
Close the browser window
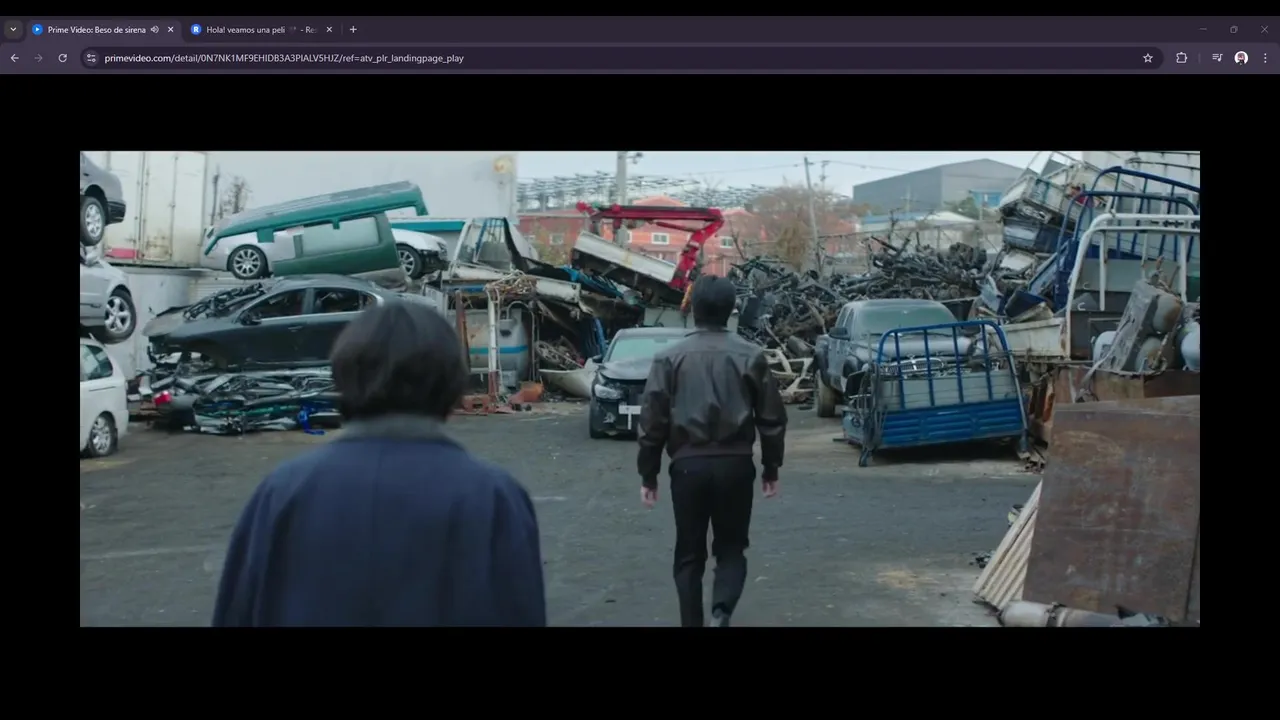point(1264,30)
